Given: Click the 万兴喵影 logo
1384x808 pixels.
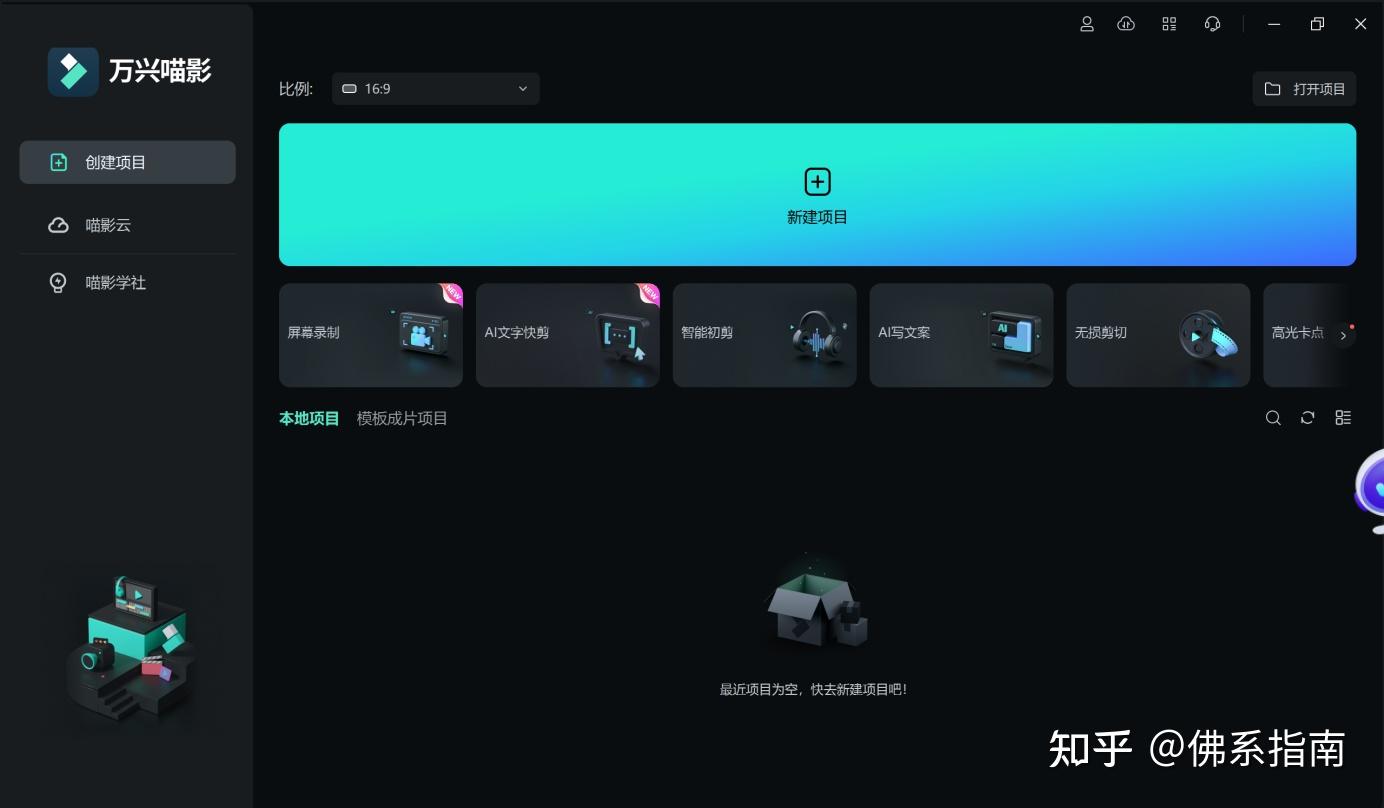Looking at the screenshot, I should (x=130, y=71).
